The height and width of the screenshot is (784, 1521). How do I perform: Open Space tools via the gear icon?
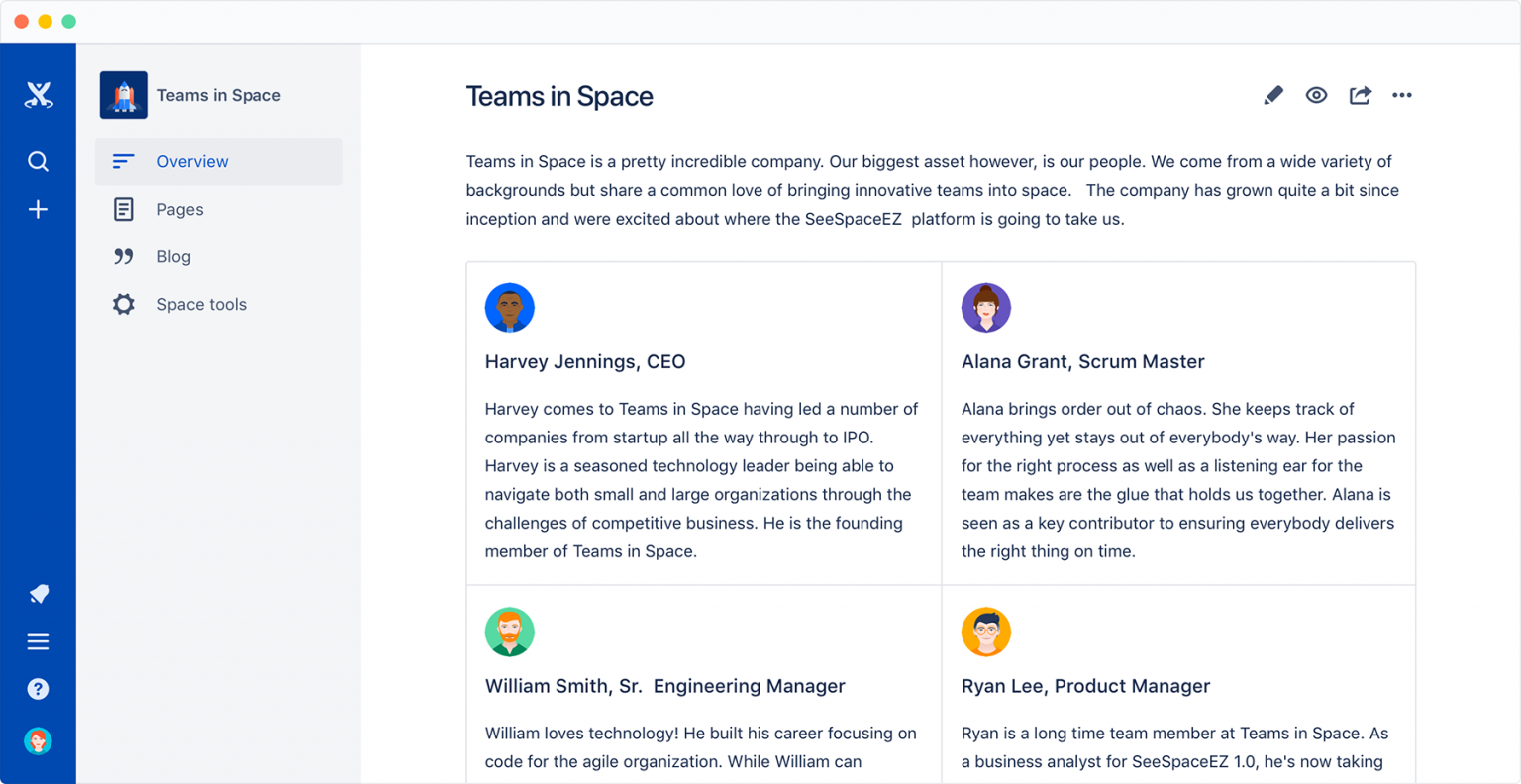click(x=123, y=304)
